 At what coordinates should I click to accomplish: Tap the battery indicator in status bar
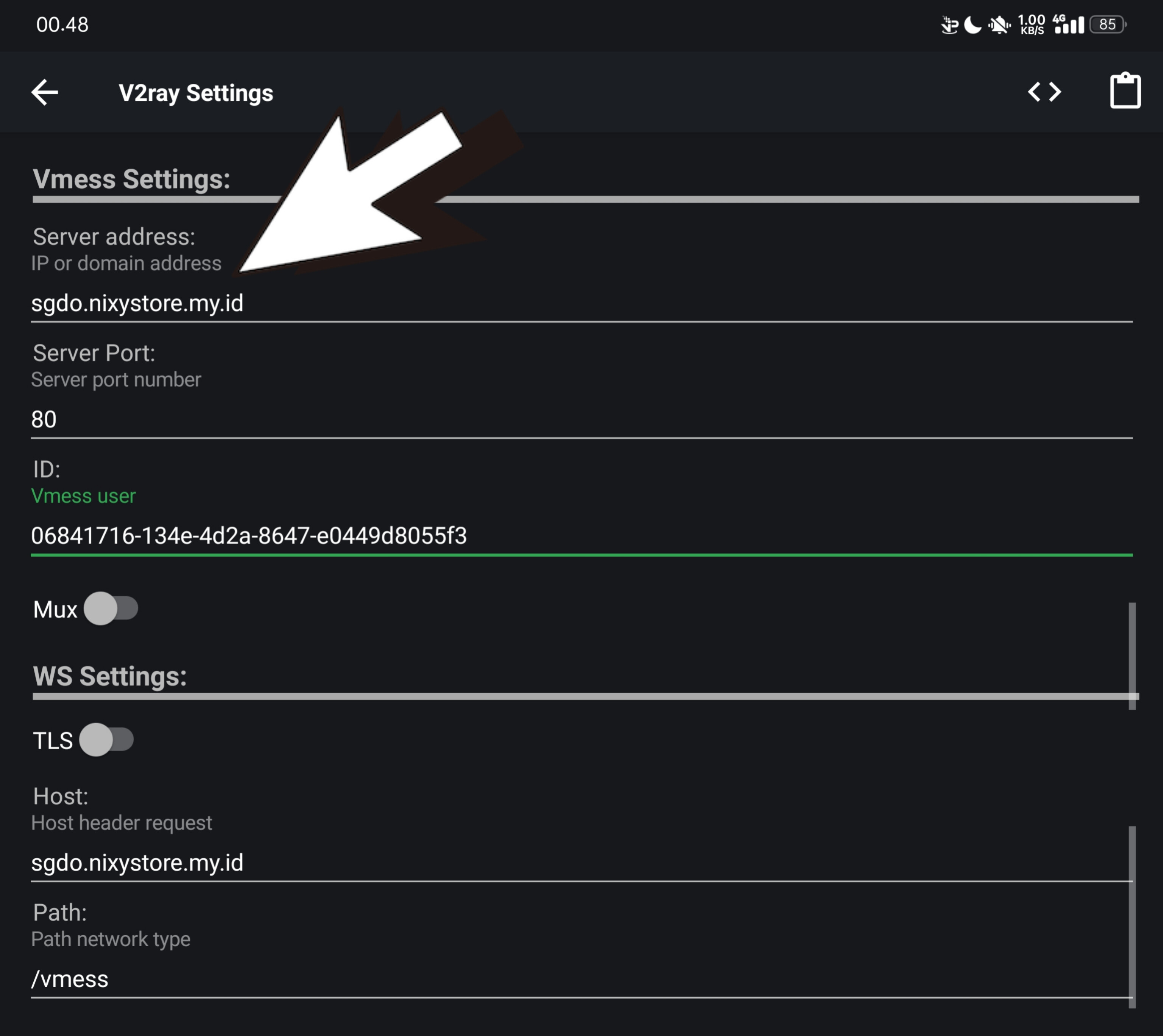(1107, 25)
